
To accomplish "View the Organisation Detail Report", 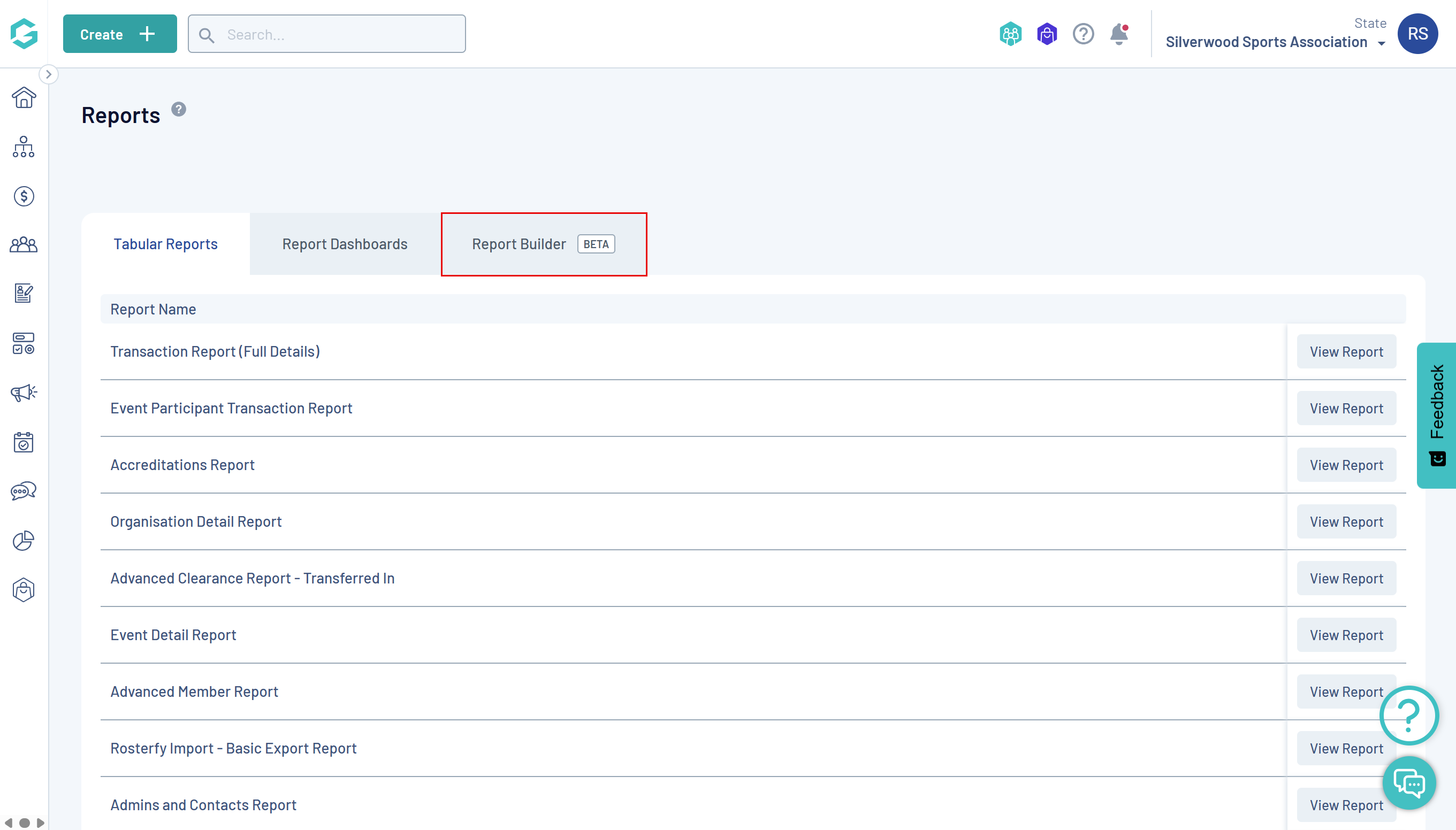I will (x=1346, y=521).
